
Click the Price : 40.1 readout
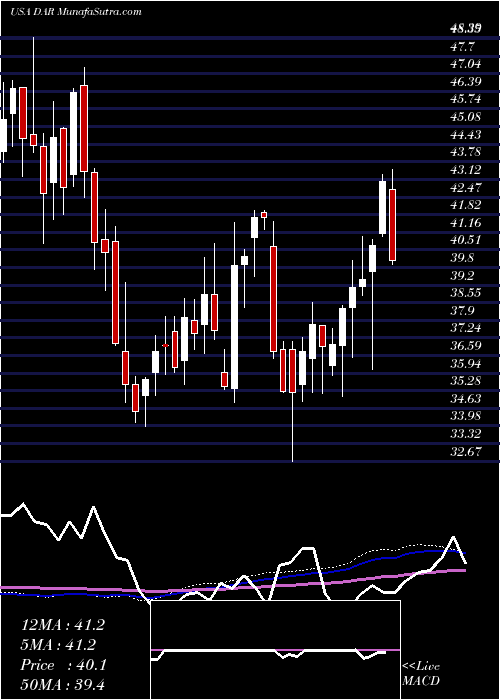coord(62,665)
